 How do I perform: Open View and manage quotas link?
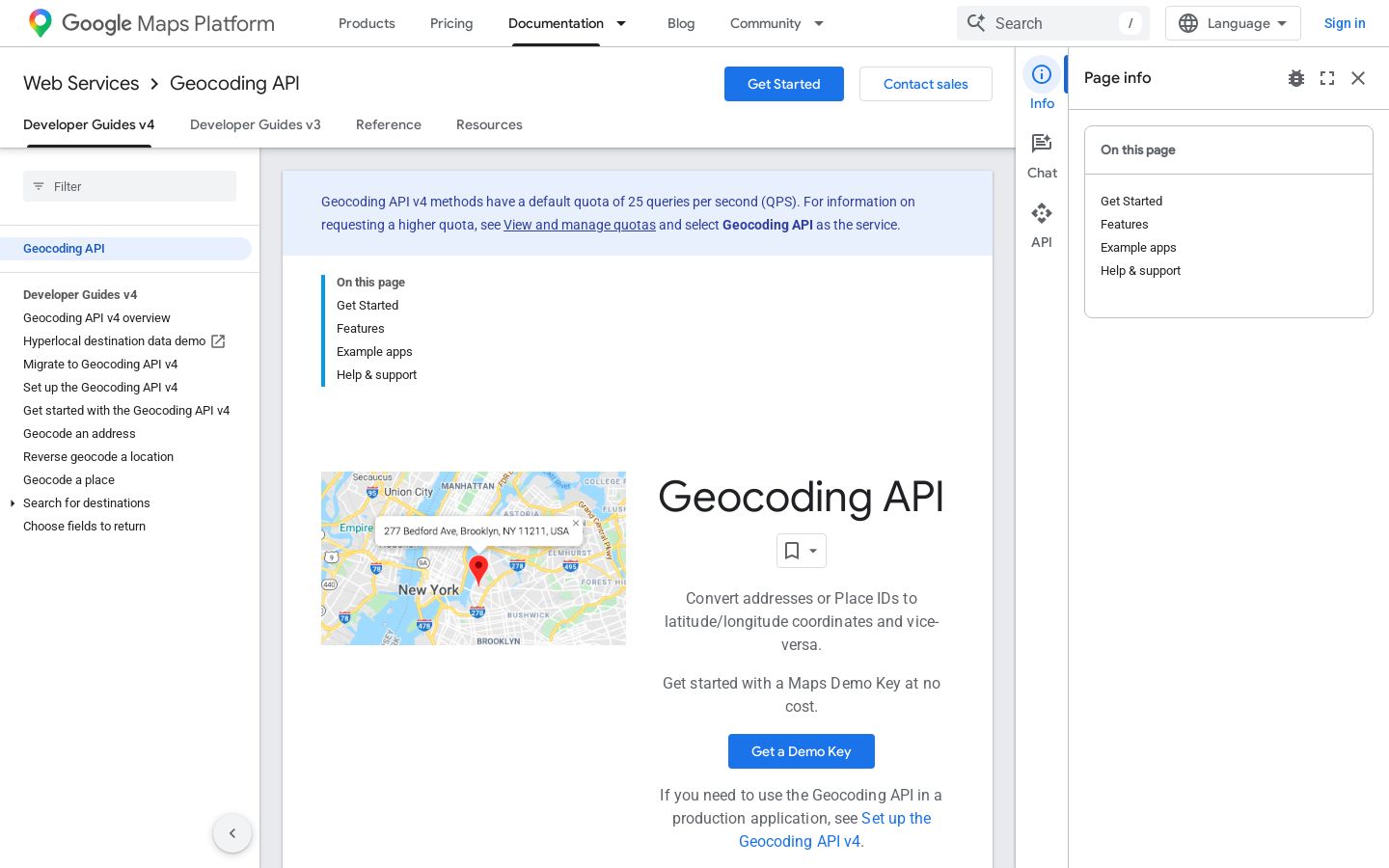click(580, 225)
